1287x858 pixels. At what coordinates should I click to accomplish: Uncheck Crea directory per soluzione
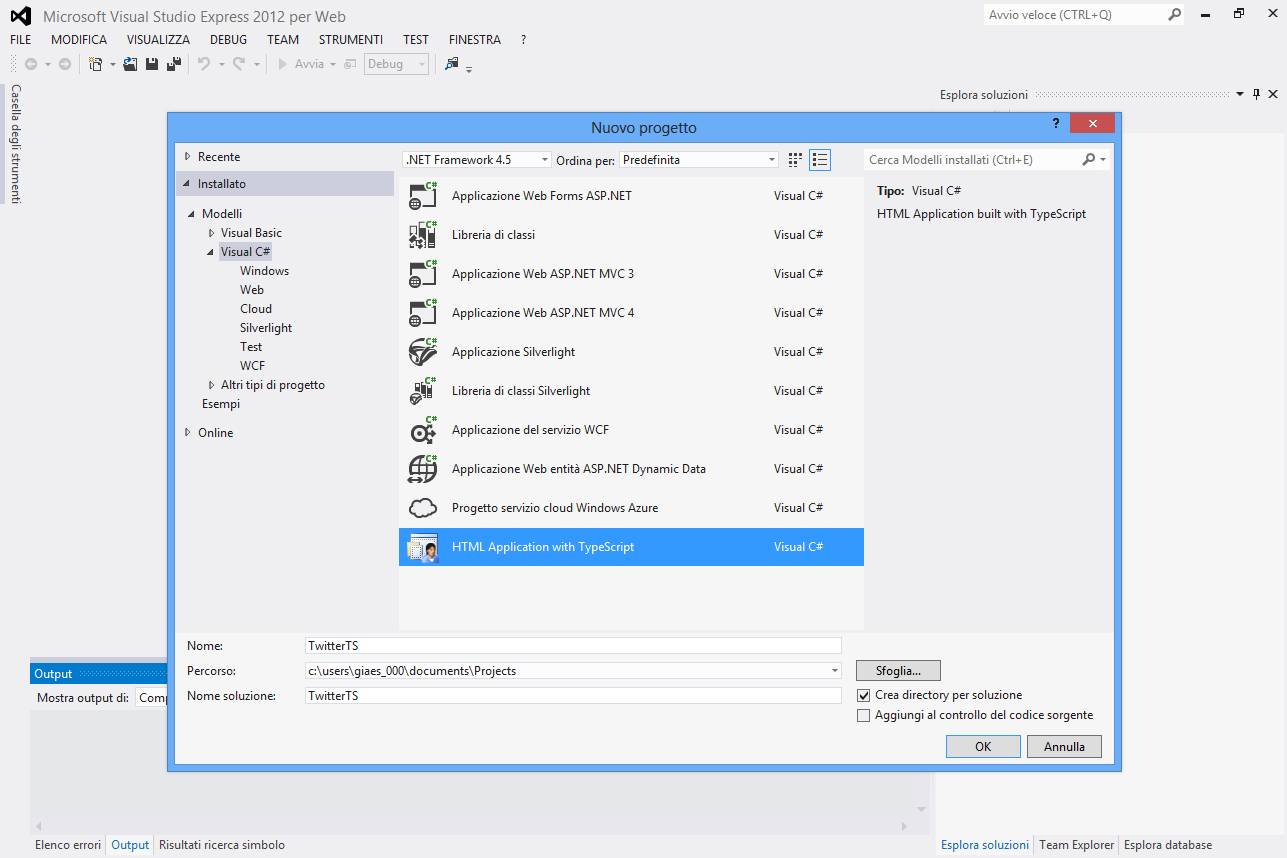[x=865, y=695]
